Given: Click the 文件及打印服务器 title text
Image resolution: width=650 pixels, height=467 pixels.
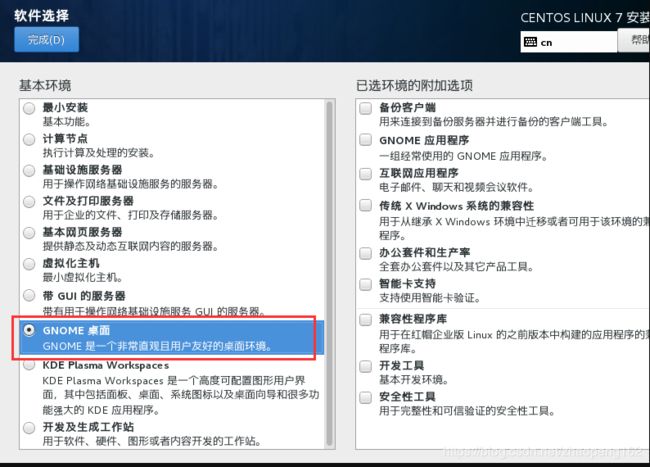Looking at the screenshot, I should tap(88, 201).
